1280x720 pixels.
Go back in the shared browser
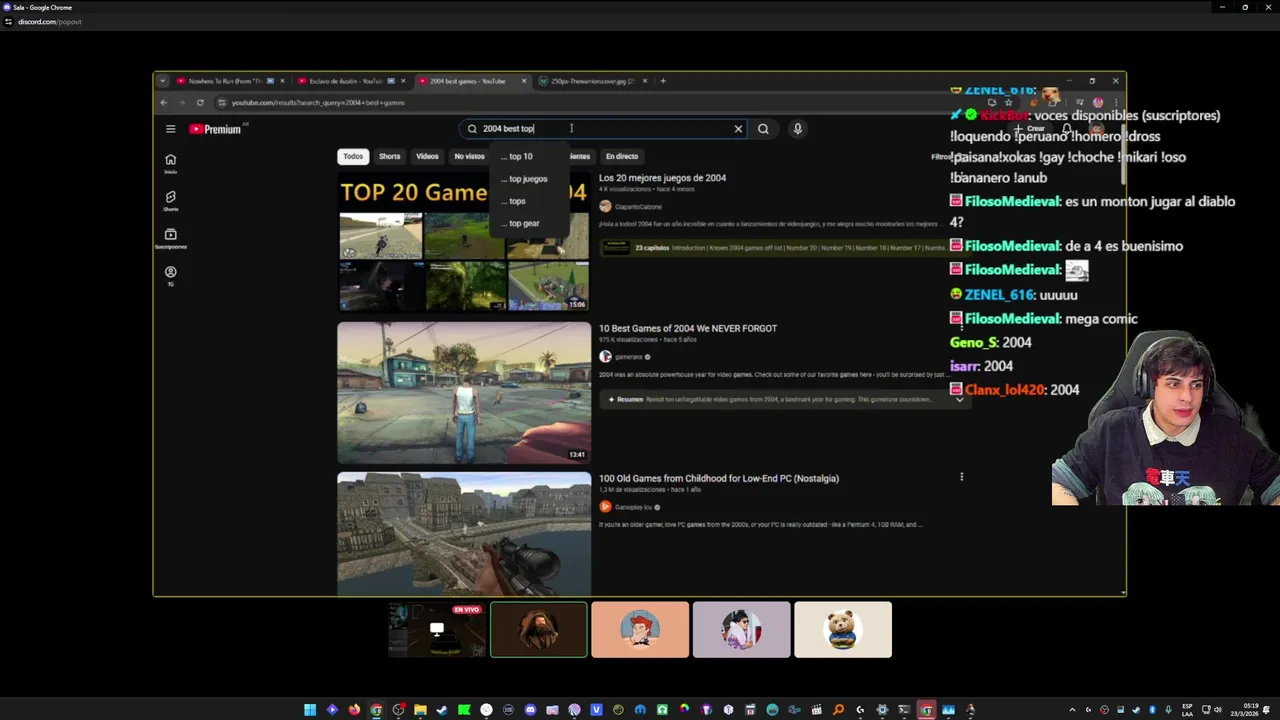click(164, 102)
